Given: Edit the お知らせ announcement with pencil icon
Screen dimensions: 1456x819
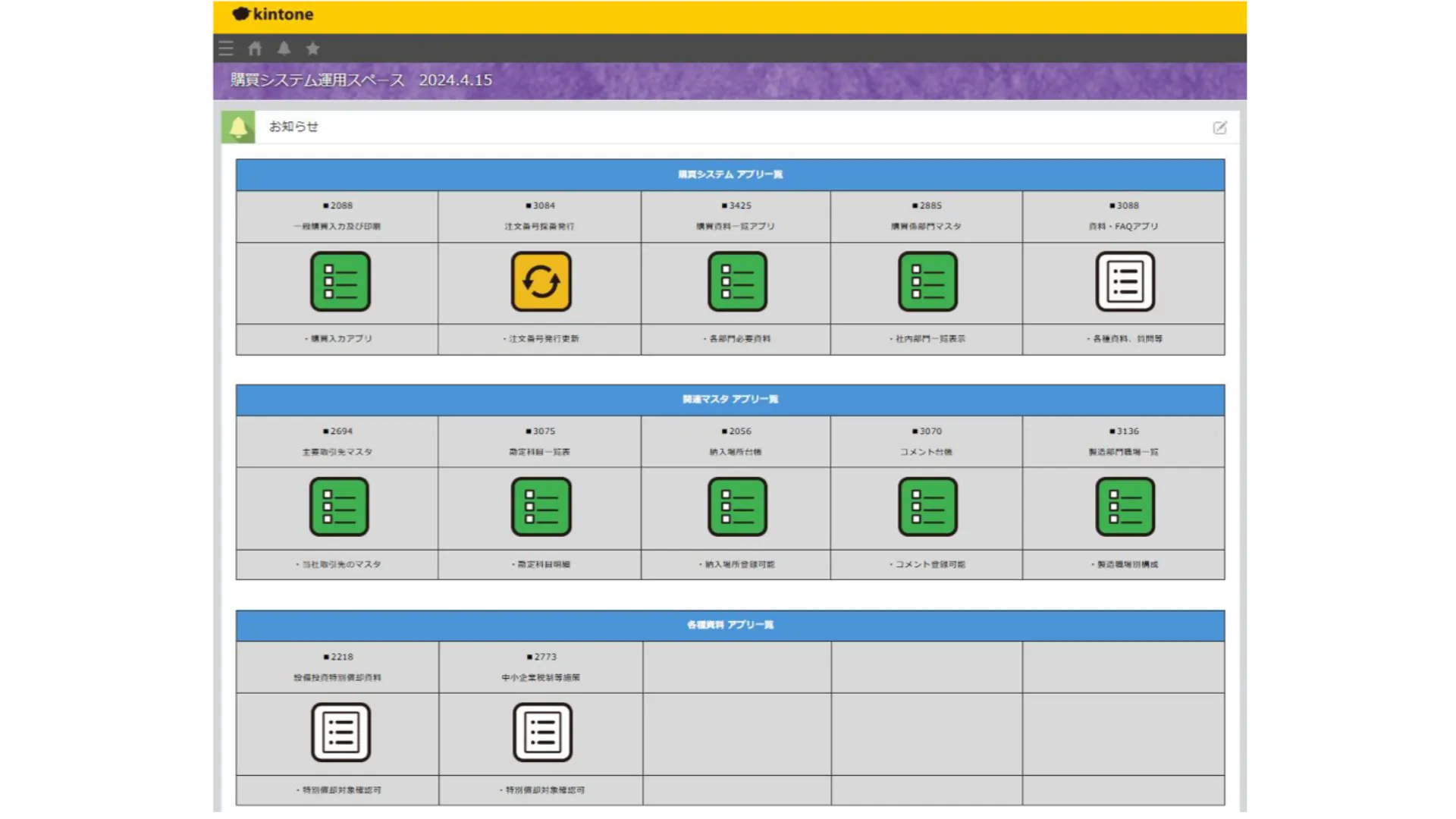Looking at the screenshot, I should coord(1219,127).
